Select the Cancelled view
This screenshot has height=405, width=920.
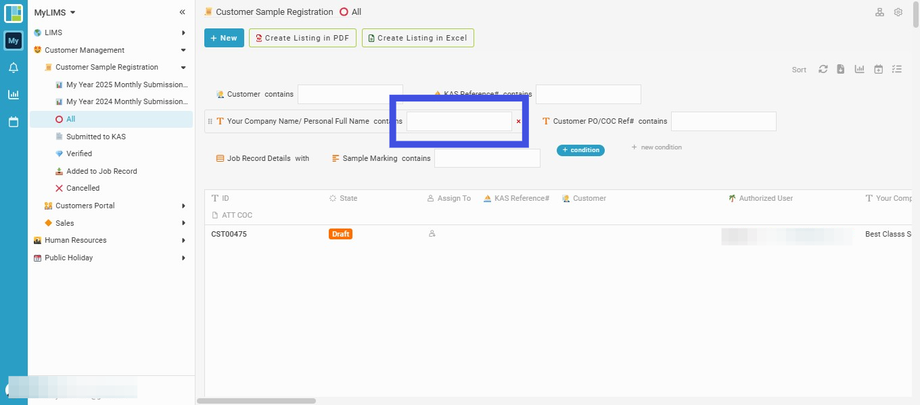77,188
